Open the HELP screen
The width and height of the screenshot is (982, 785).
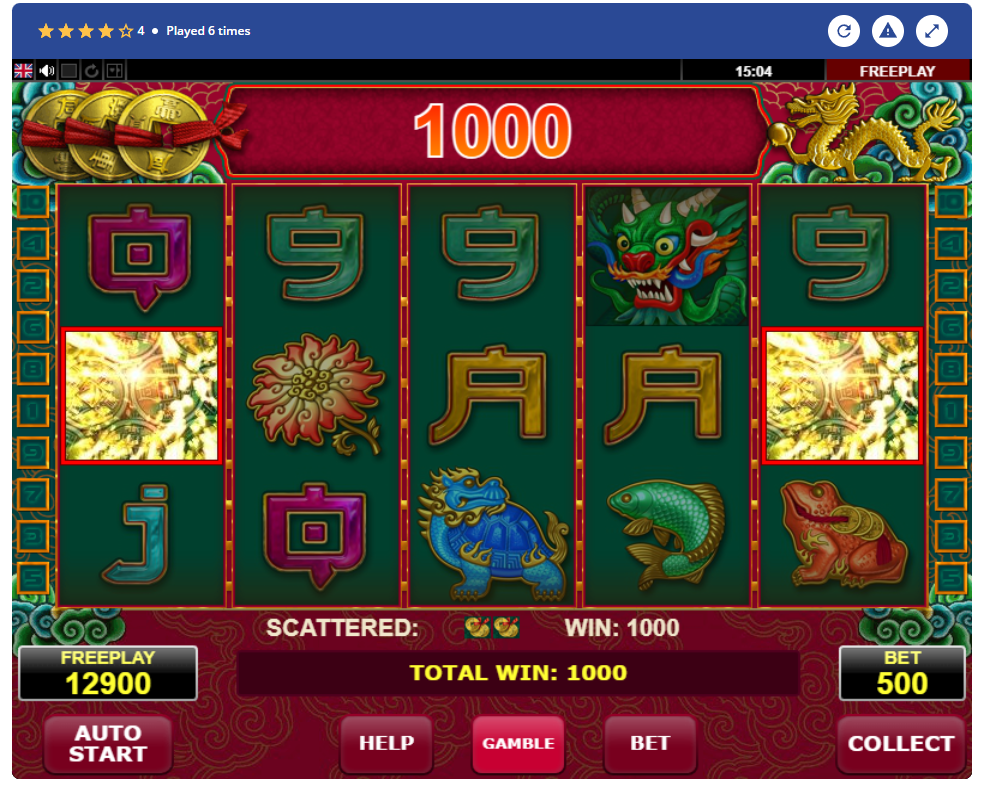coord(386,744)
